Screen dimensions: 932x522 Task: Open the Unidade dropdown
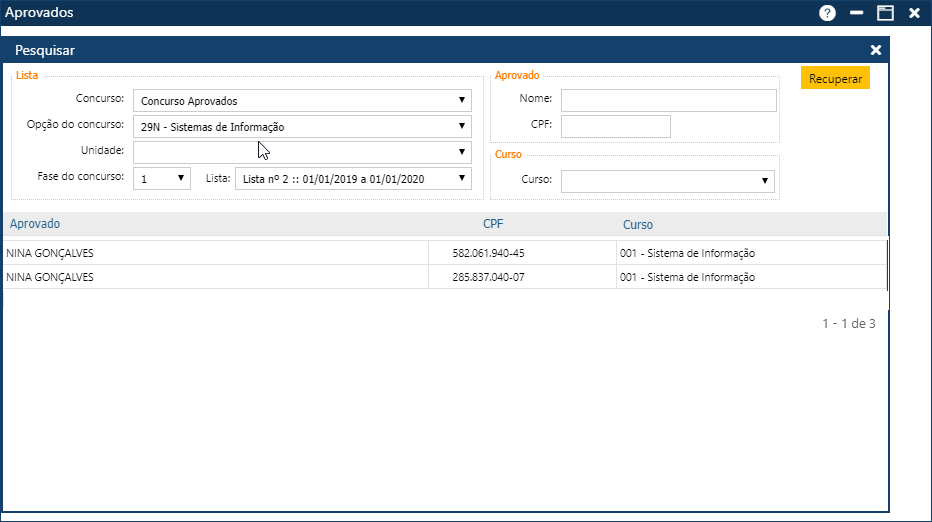pos(302,152)
